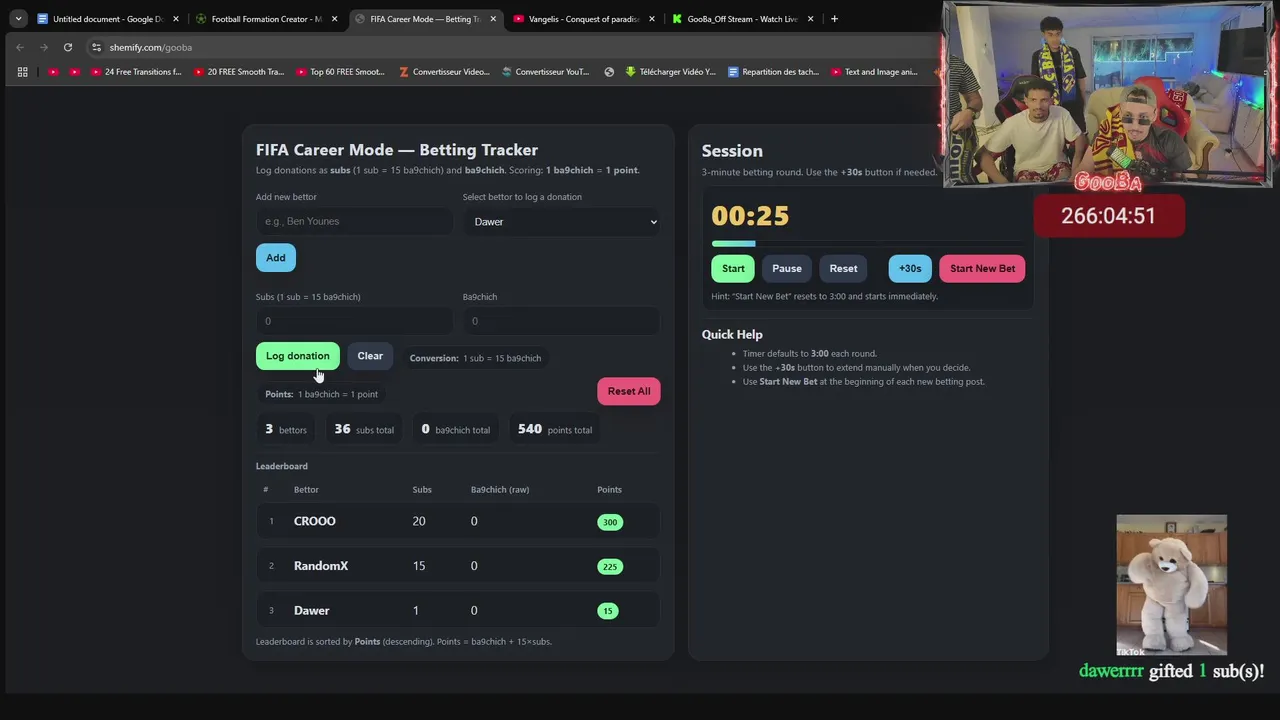Click the 3 bettors stat
Screen dimensions: 1280x720
(x=286, y=429)
